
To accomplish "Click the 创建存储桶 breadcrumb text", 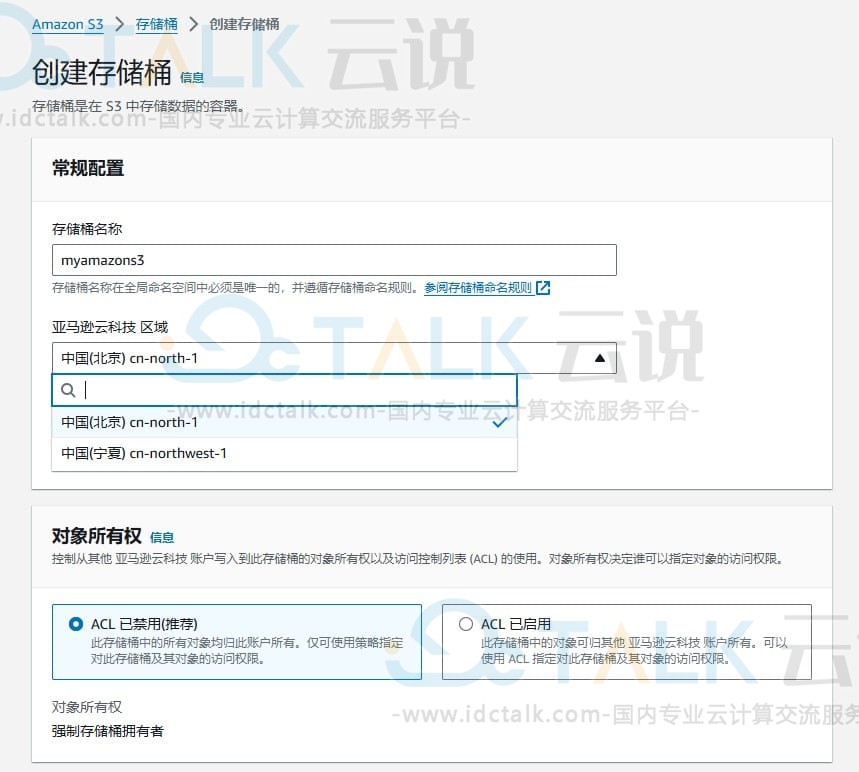I will (244, 25).
